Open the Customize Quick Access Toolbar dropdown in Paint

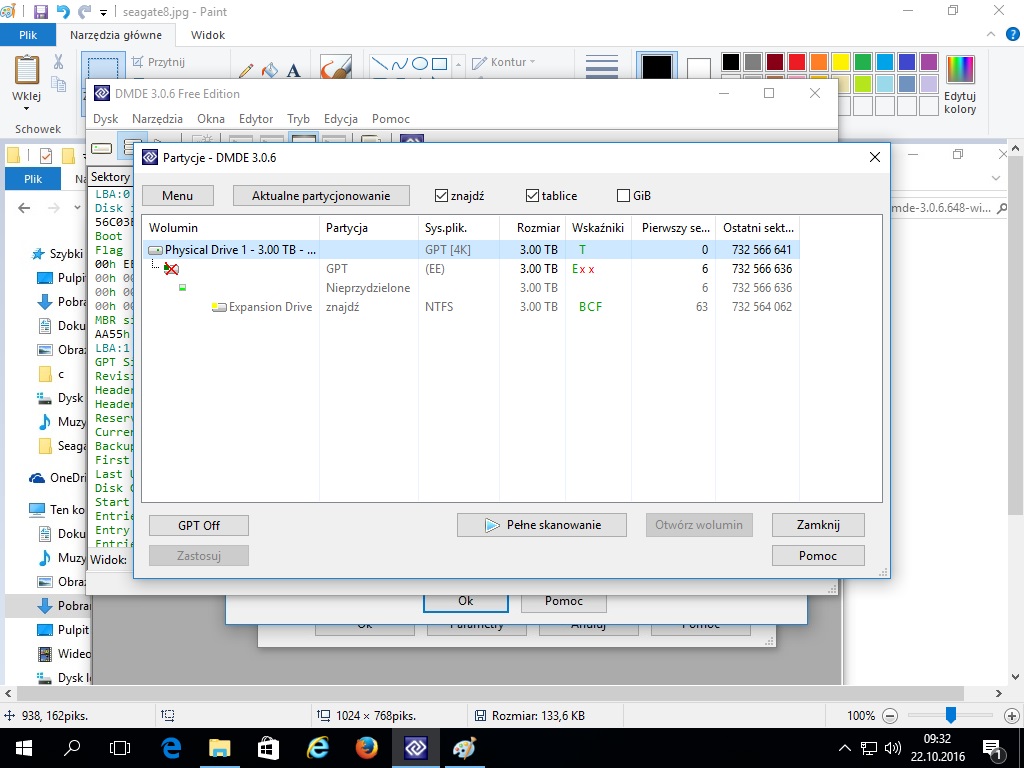(x=103, y=12)
